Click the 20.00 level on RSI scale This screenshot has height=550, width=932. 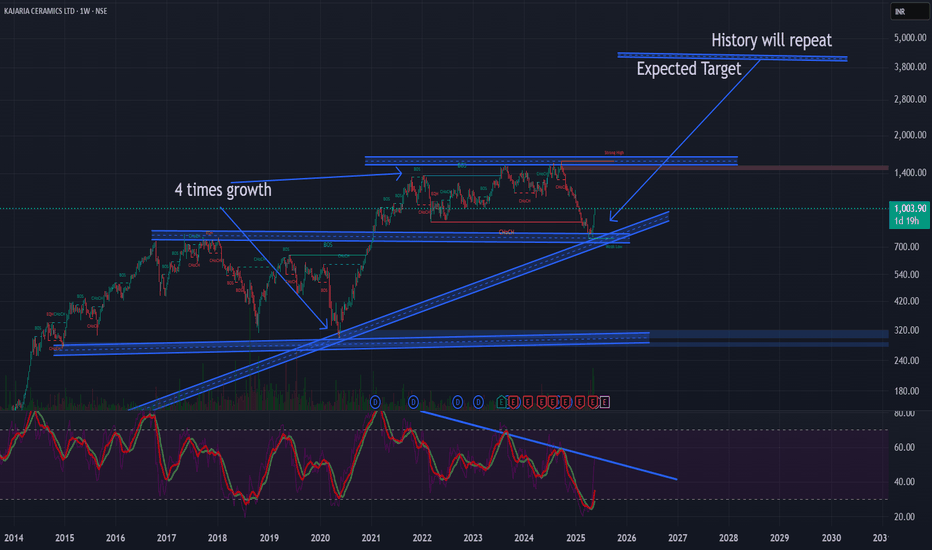click(x=905, y=517)
